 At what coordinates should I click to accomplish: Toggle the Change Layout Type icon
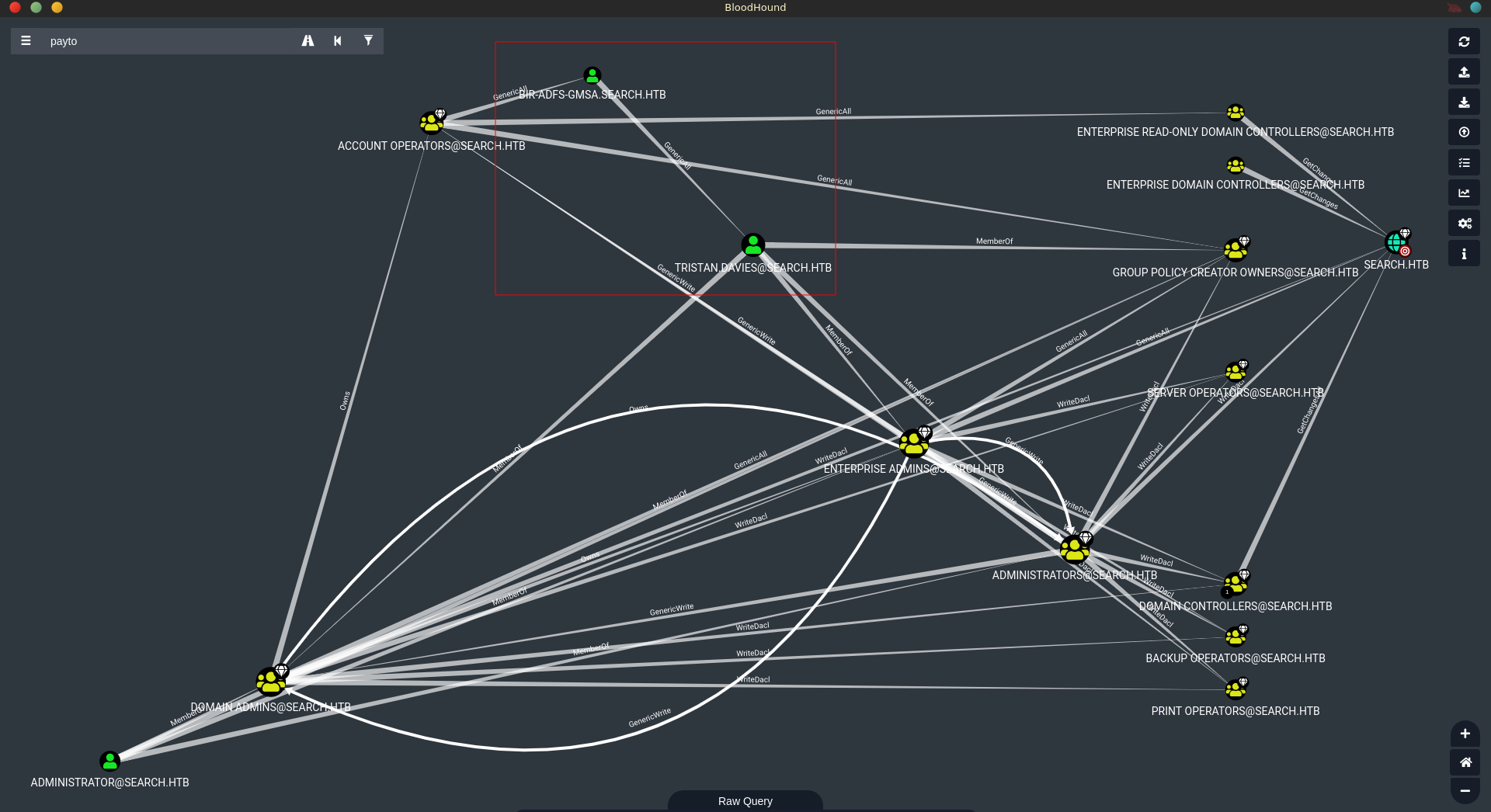(1464, 163)
